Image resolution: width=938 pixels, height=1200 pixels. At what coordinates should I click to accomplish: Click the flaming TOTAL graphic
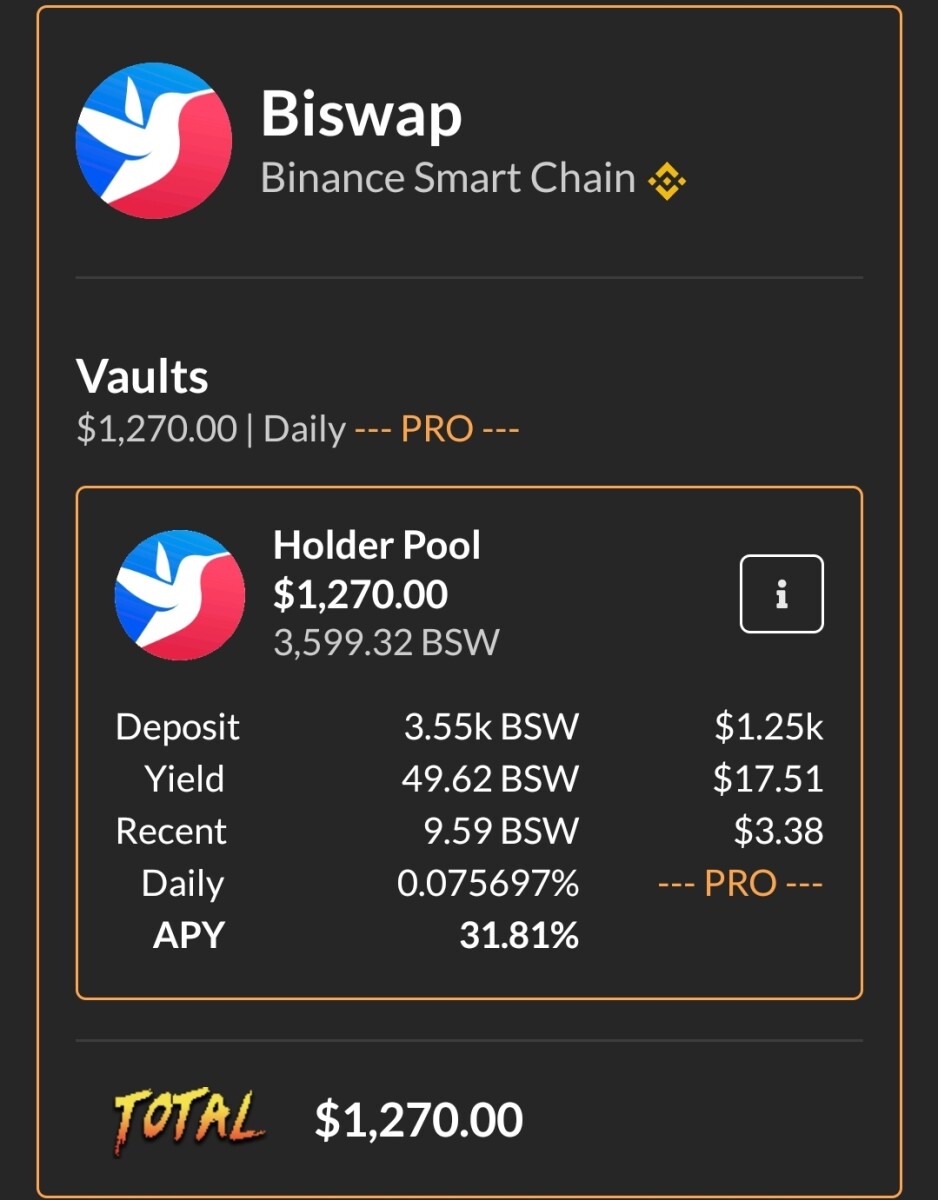coord(190,1118)
